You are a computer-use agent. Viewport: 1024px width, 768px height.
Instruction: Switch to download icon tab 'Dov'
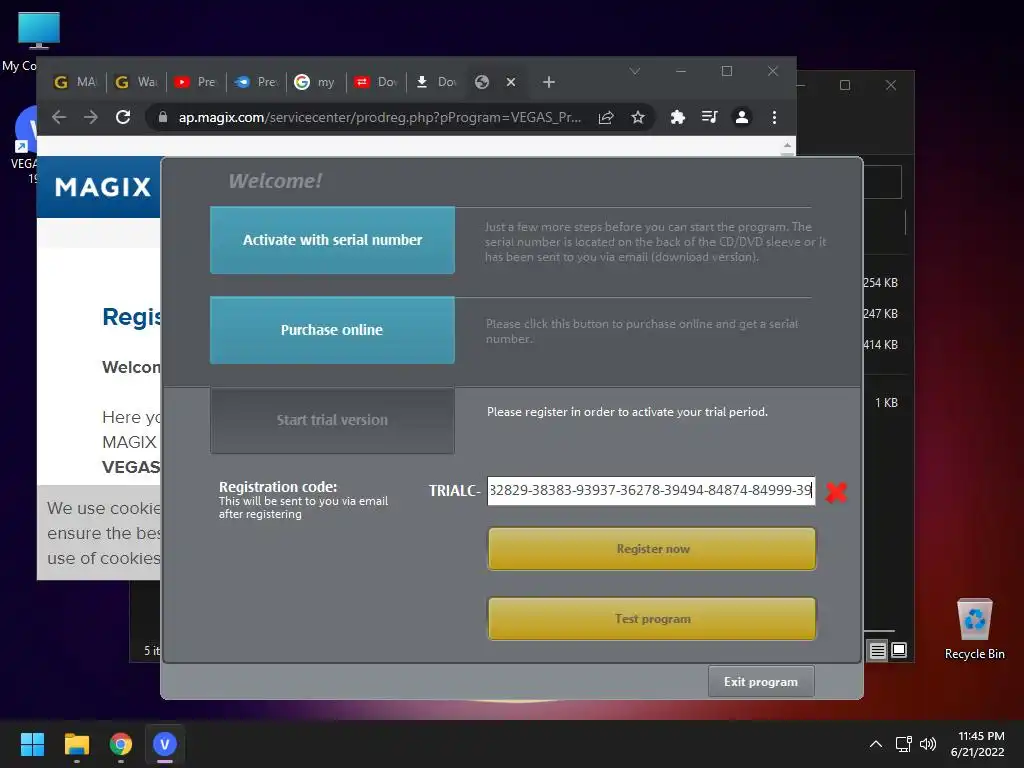click(x=436, y=82)
